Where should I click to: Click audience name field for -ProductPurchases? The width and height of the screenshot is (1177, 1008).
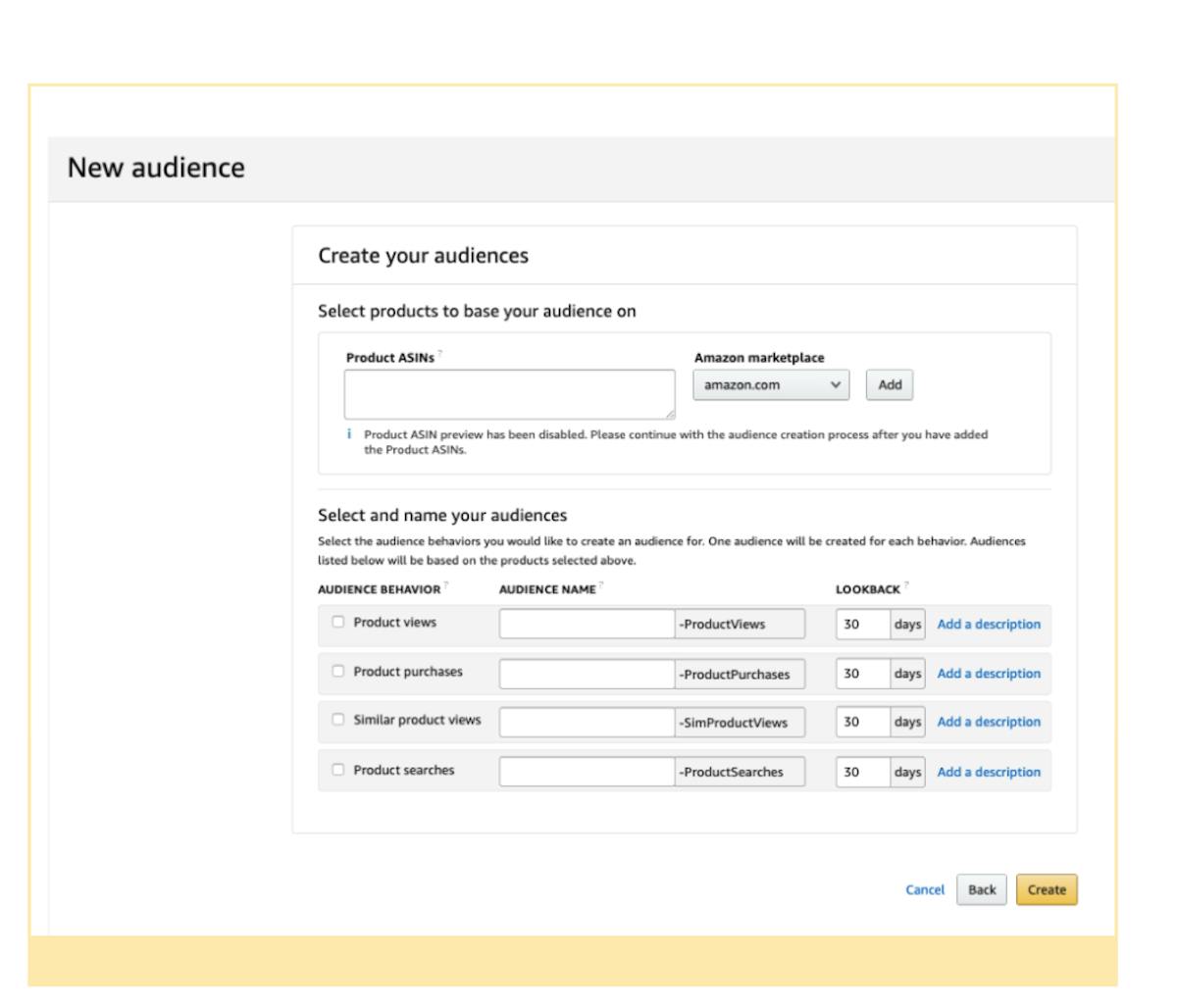(x=587, y=674)
